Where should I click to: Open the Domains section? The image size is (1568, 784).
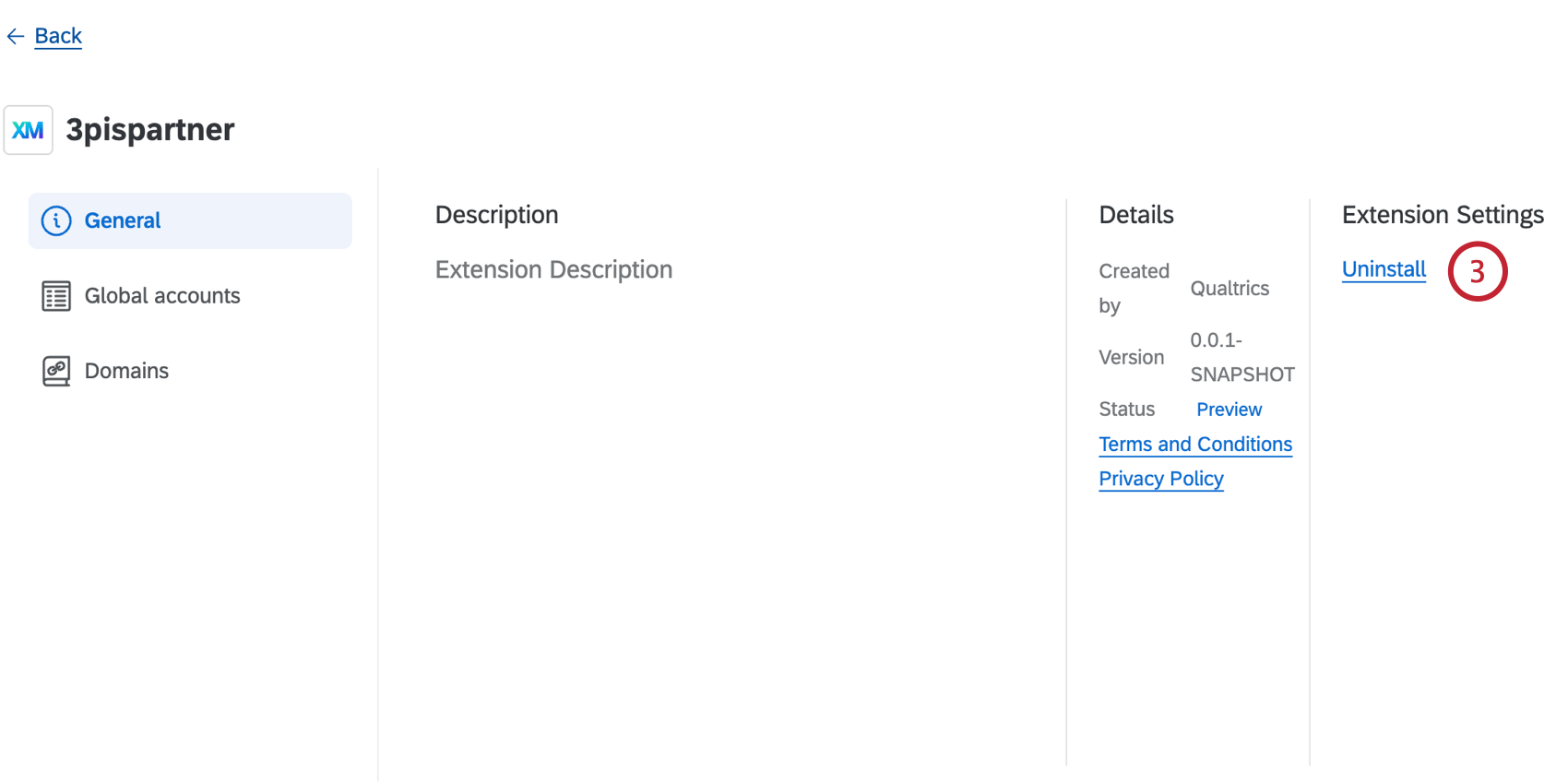(126, 370)
